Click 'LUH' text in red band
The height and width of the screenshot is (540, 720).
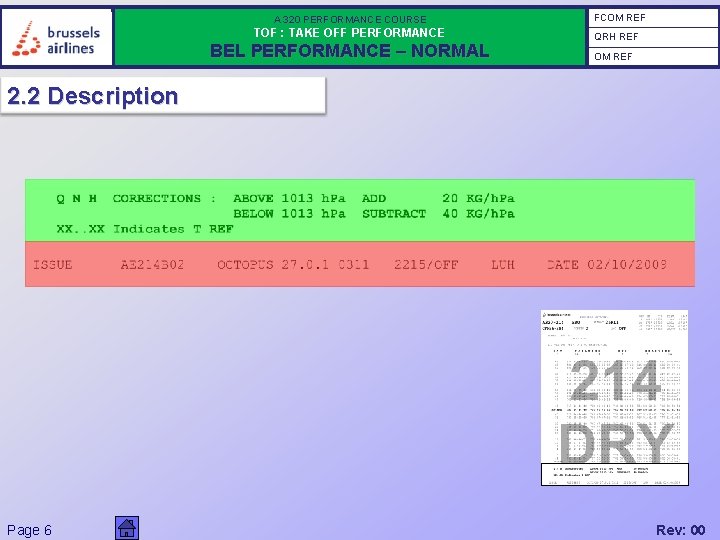click(503, 265)
